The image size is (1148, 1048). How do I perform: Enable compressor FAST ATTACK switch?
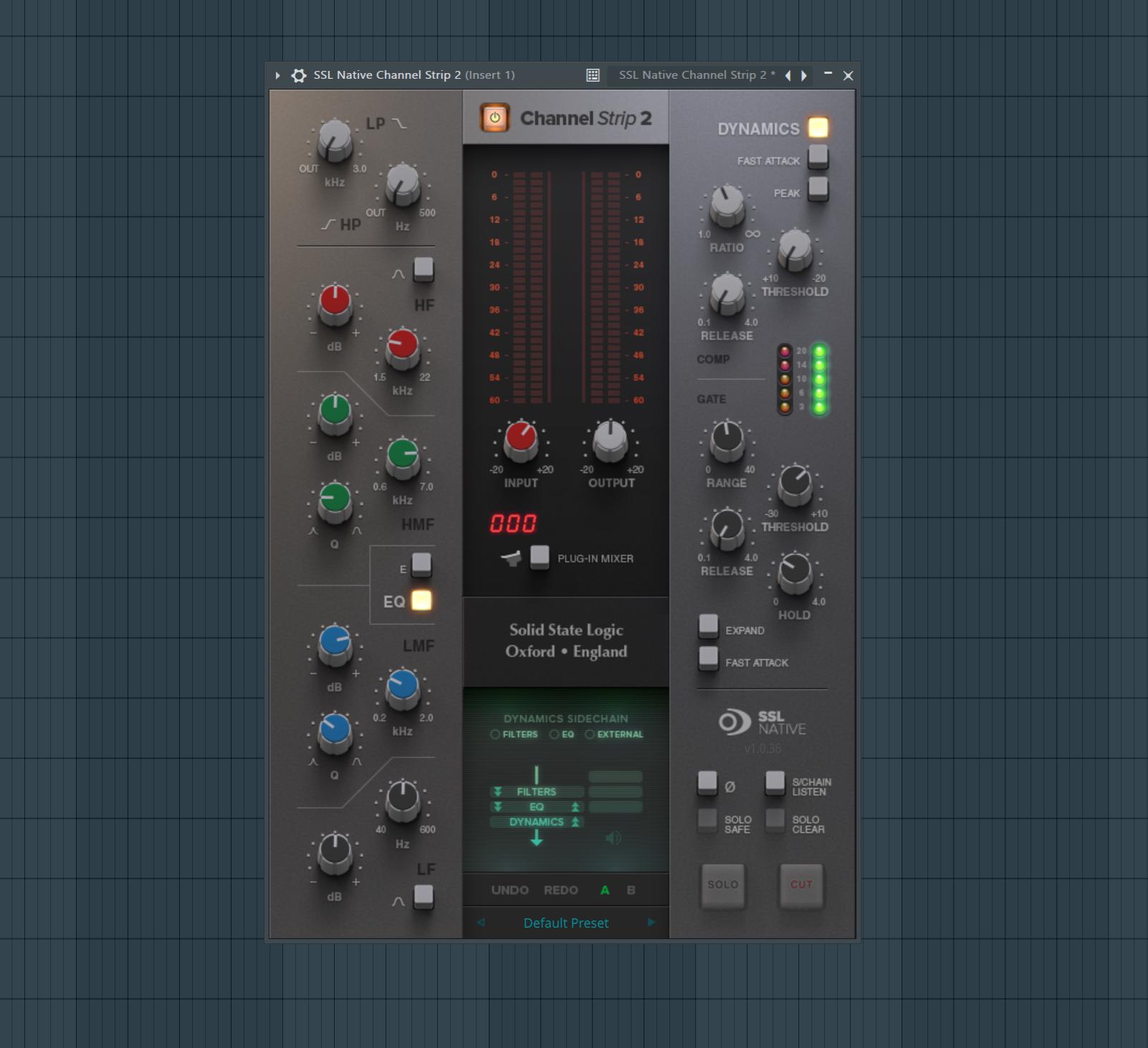click(818, 156)
